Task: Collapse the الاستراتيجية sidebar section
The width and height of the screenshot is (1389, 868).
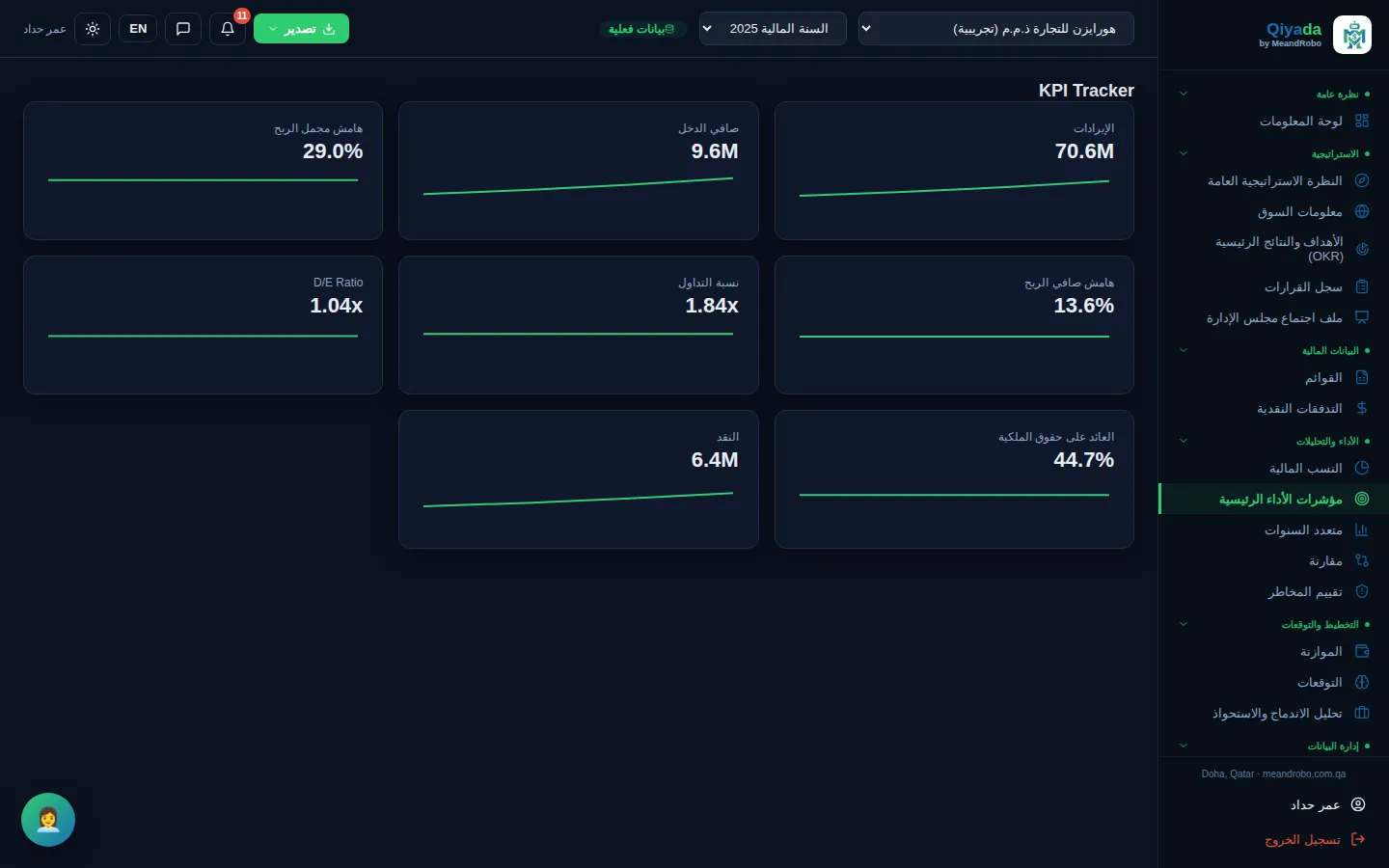Action: tap(1184, 153)
